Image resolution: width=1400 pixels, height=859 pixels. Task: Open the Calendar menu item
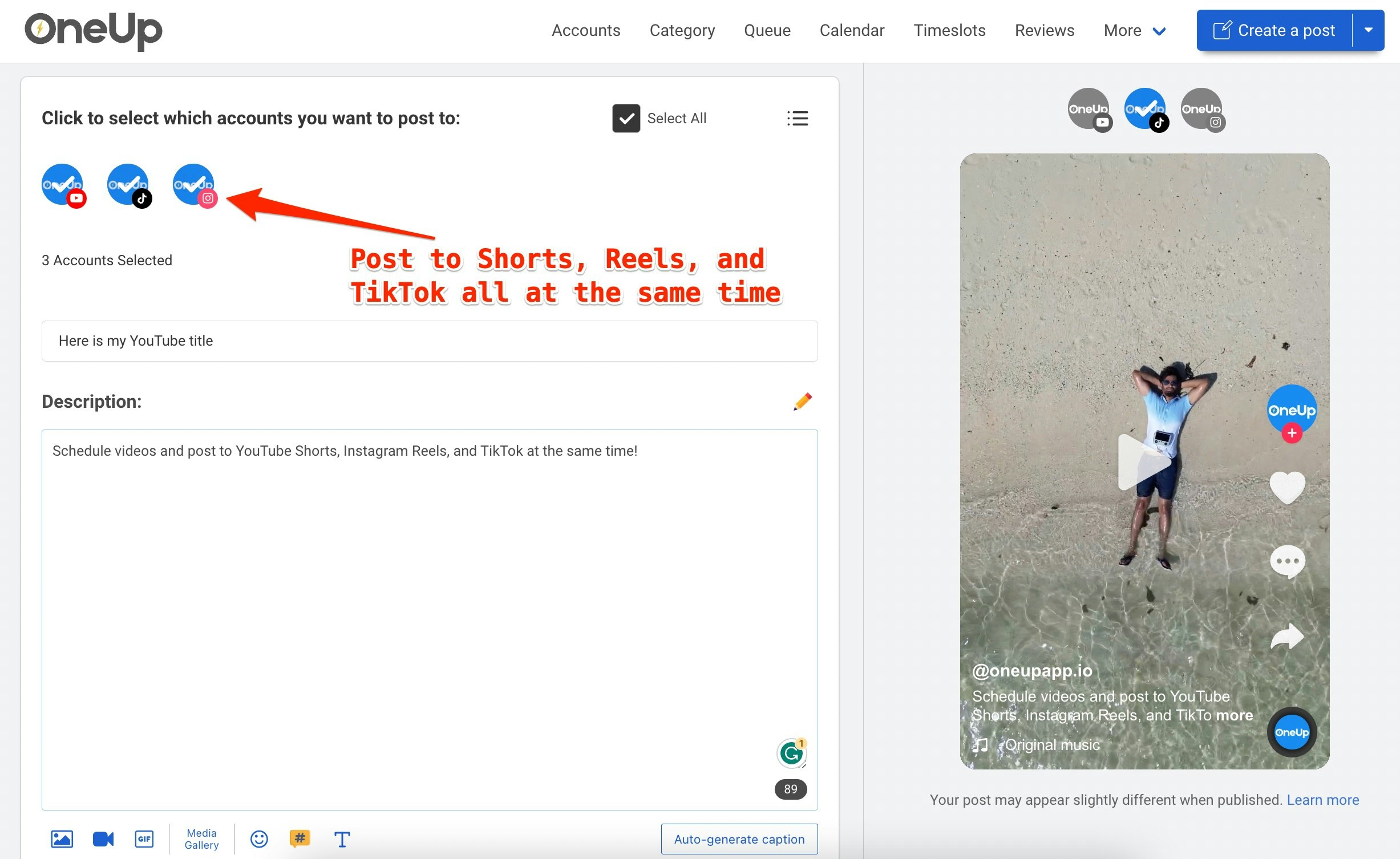pos(852,30)
